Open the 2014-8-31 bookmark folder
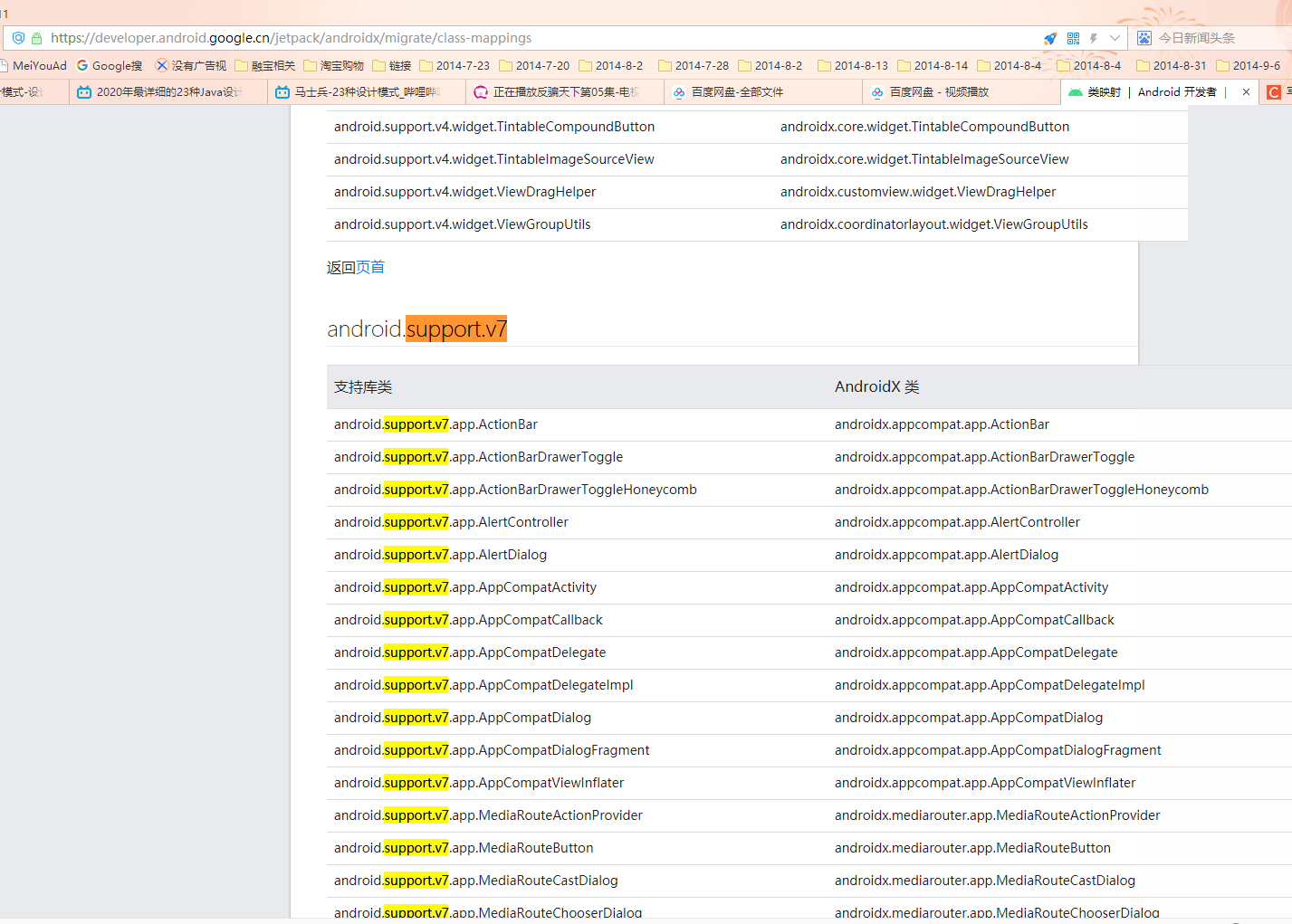This screenshot has width=1292, height=924. click(x=1172, y=65)
